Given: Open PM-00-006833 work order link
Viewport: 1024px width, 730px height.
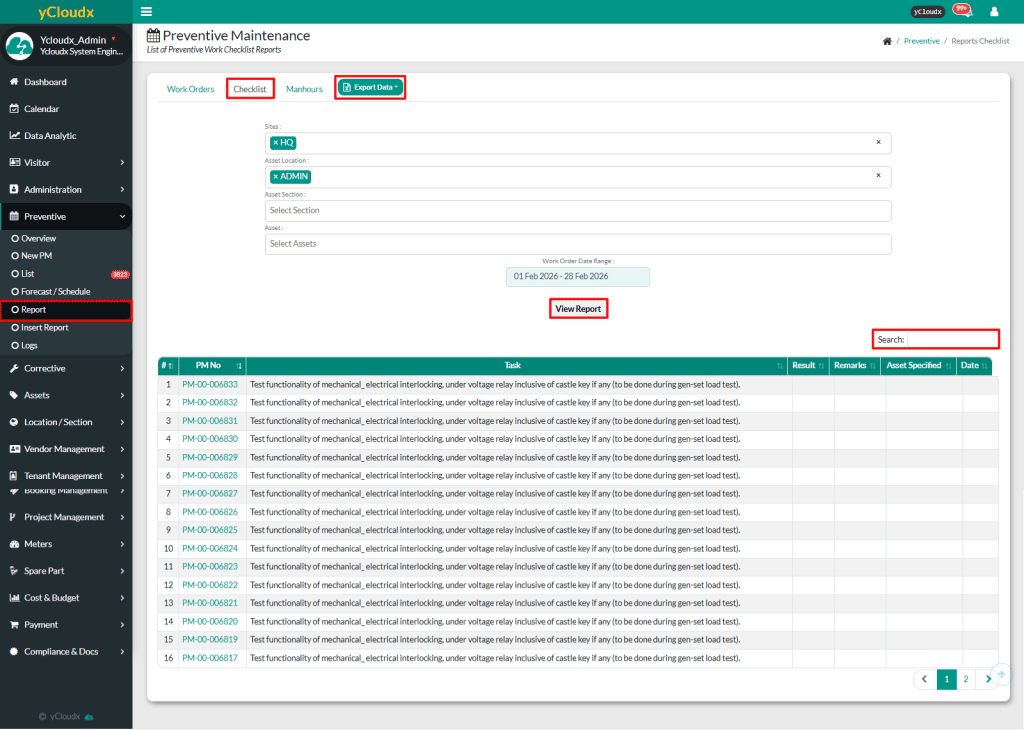Looking at the screenshot, I should [x=210, y=384].
